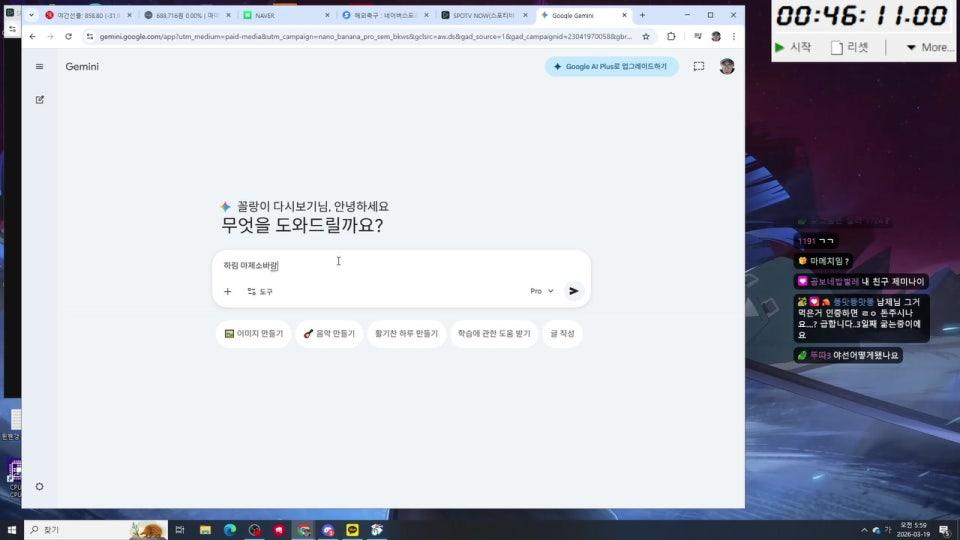Select the 이미지 만들기 suggestion chip

click(x=254, y=333)
